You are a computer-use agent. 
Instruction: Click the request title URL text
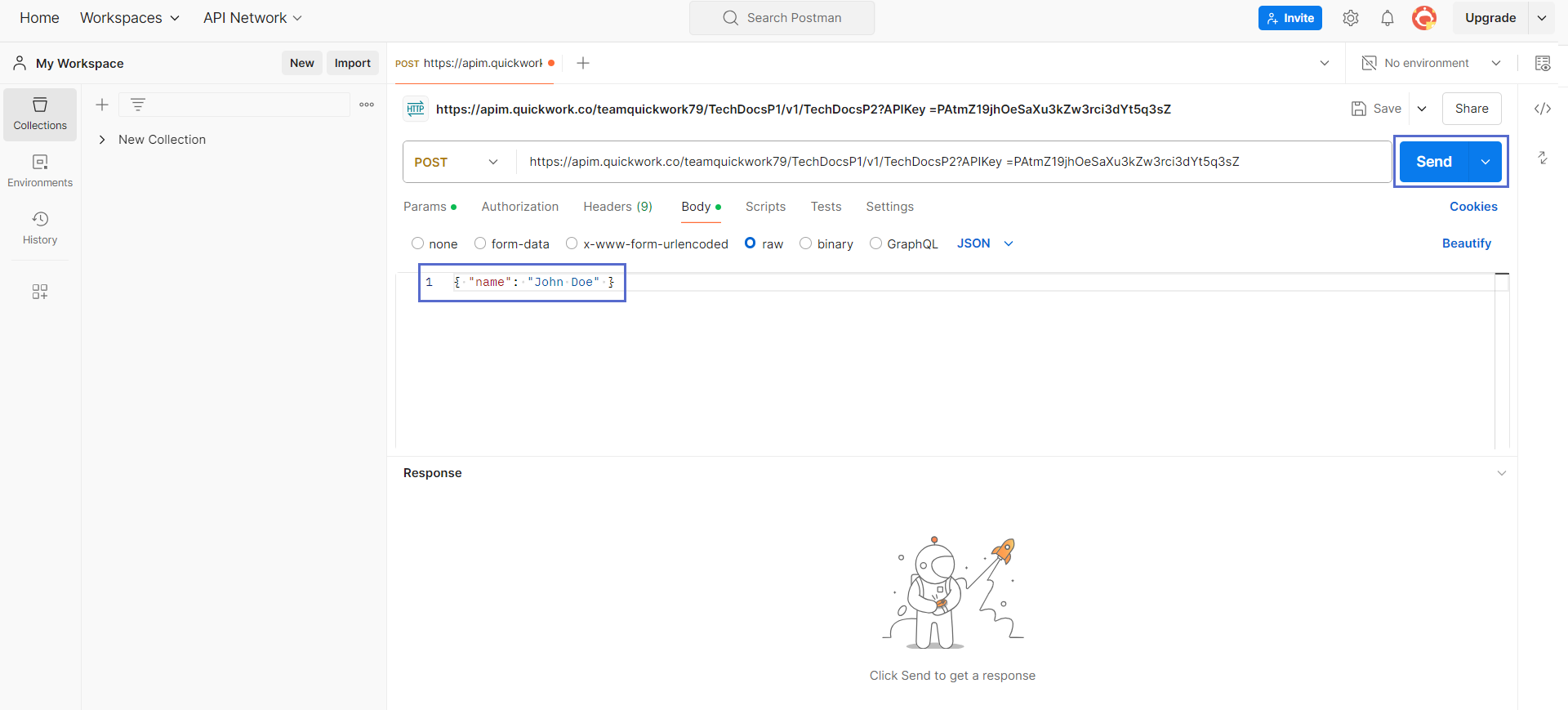804,109
